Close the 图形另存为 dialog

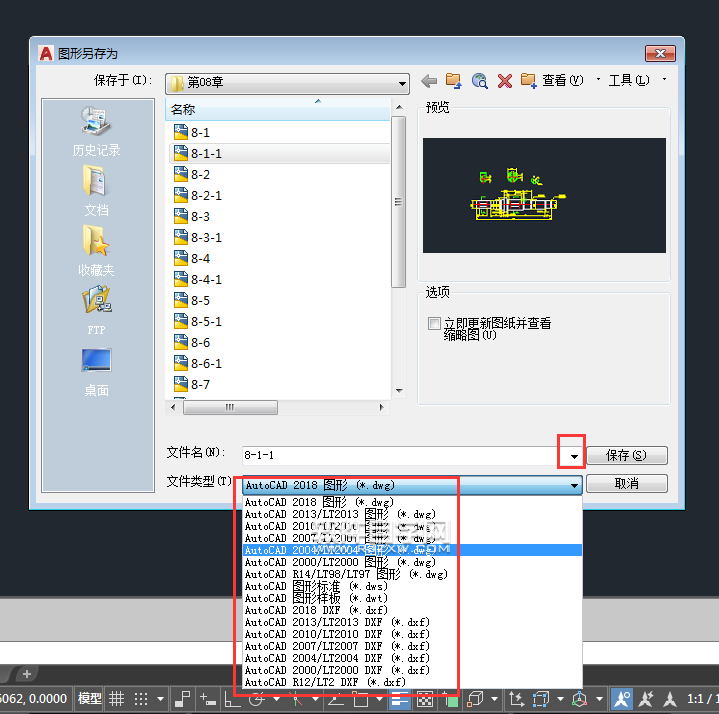pos(660,54)
